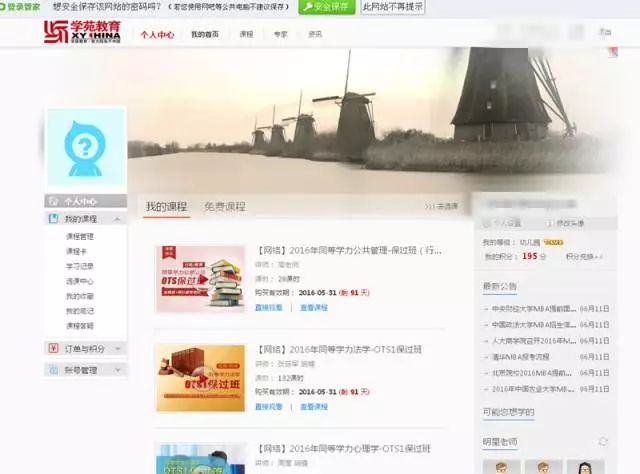Screen dimensions: 640x474
Task: Click the 积分兑换>> link
Action: [x=584, y=256]
